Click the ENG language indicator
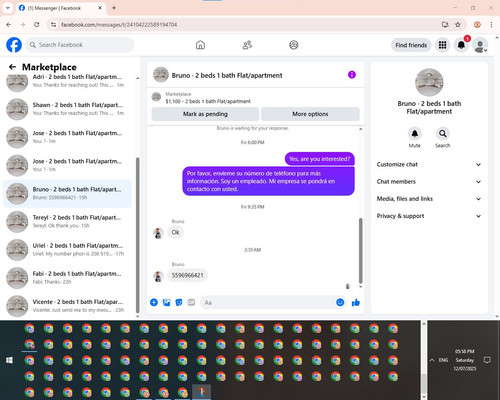Image resolution: width=500 pixels, height=400 pixels. (x=443, y=360)
